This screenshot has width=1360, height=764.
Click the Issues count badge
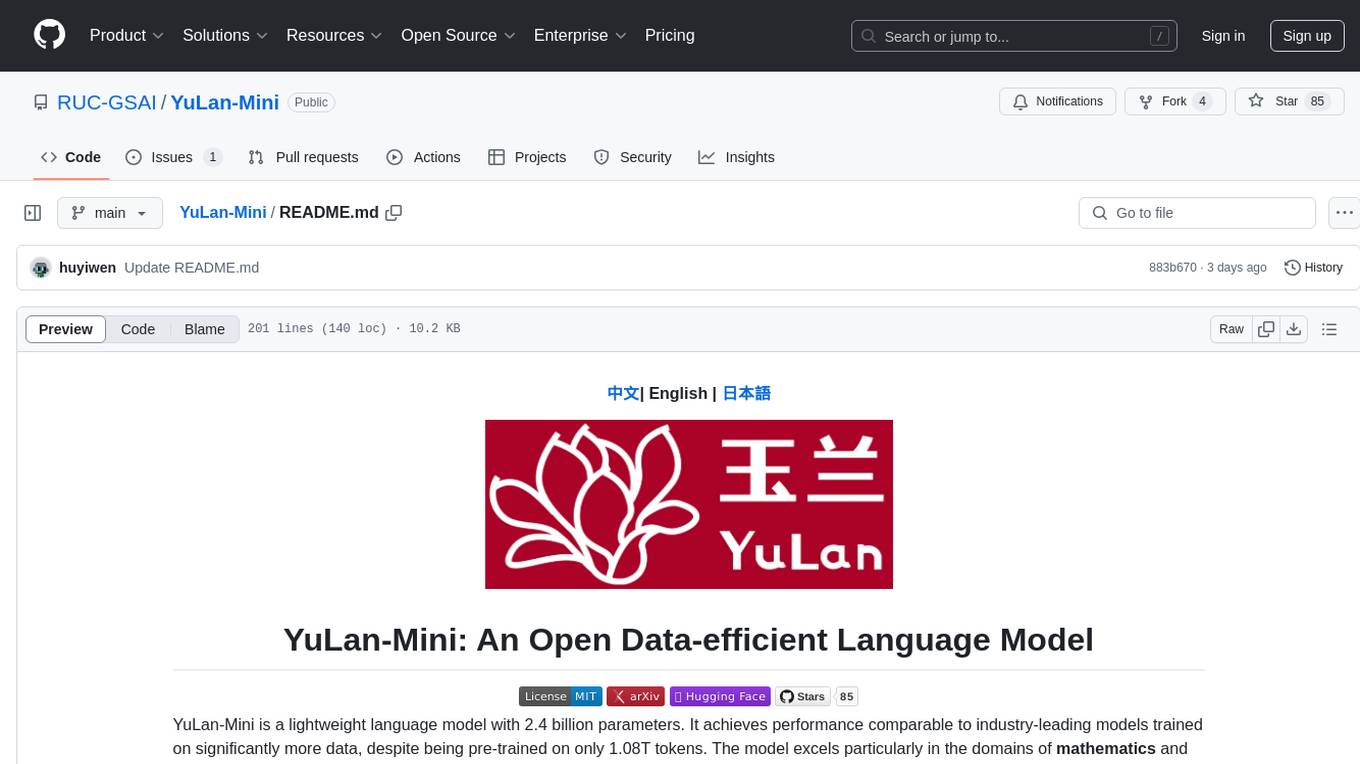(x=212, y=157)
